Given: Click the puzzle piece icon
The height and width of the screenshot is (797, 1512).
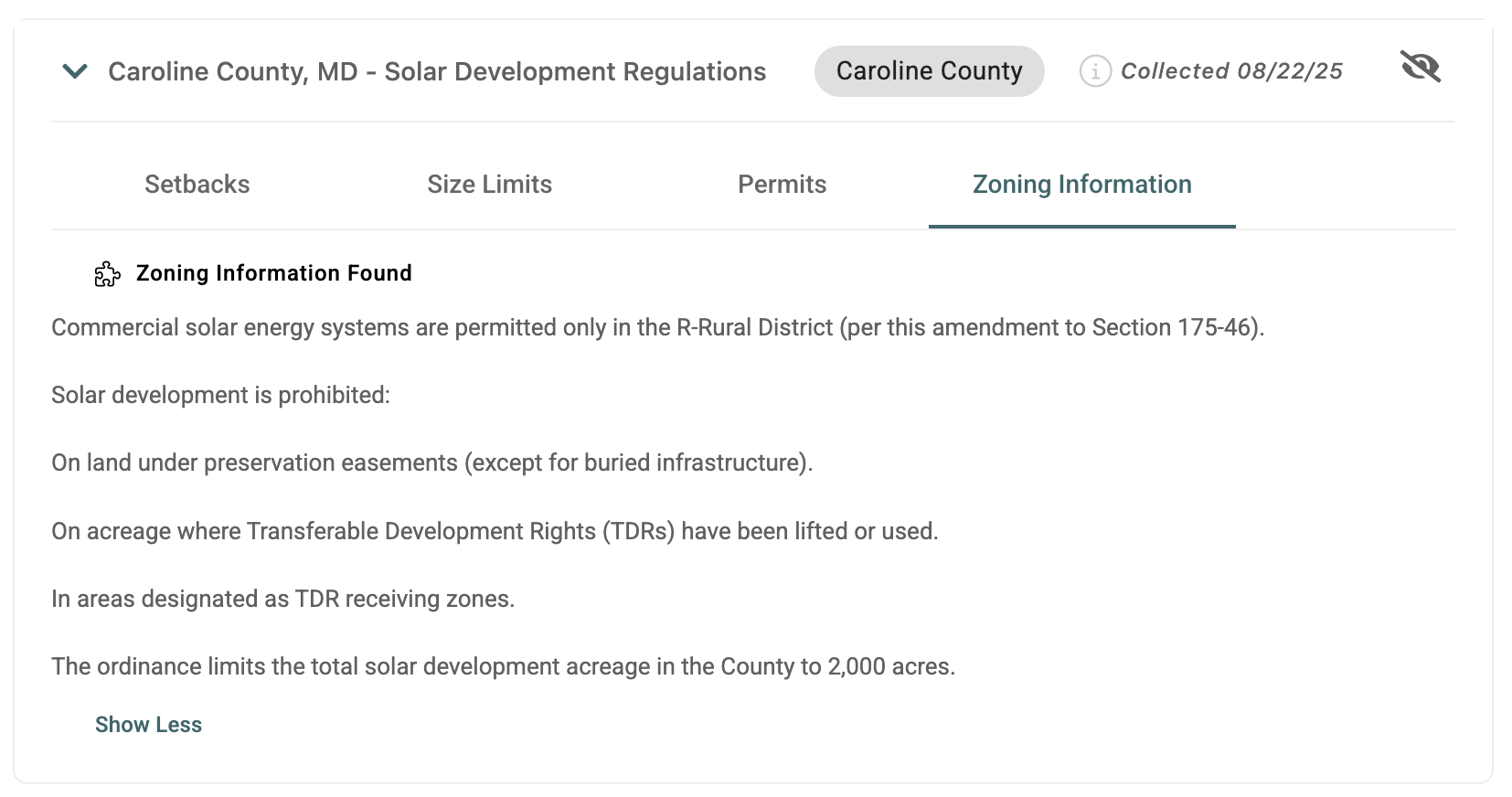Looking at the screenshot, I should 107,274.
